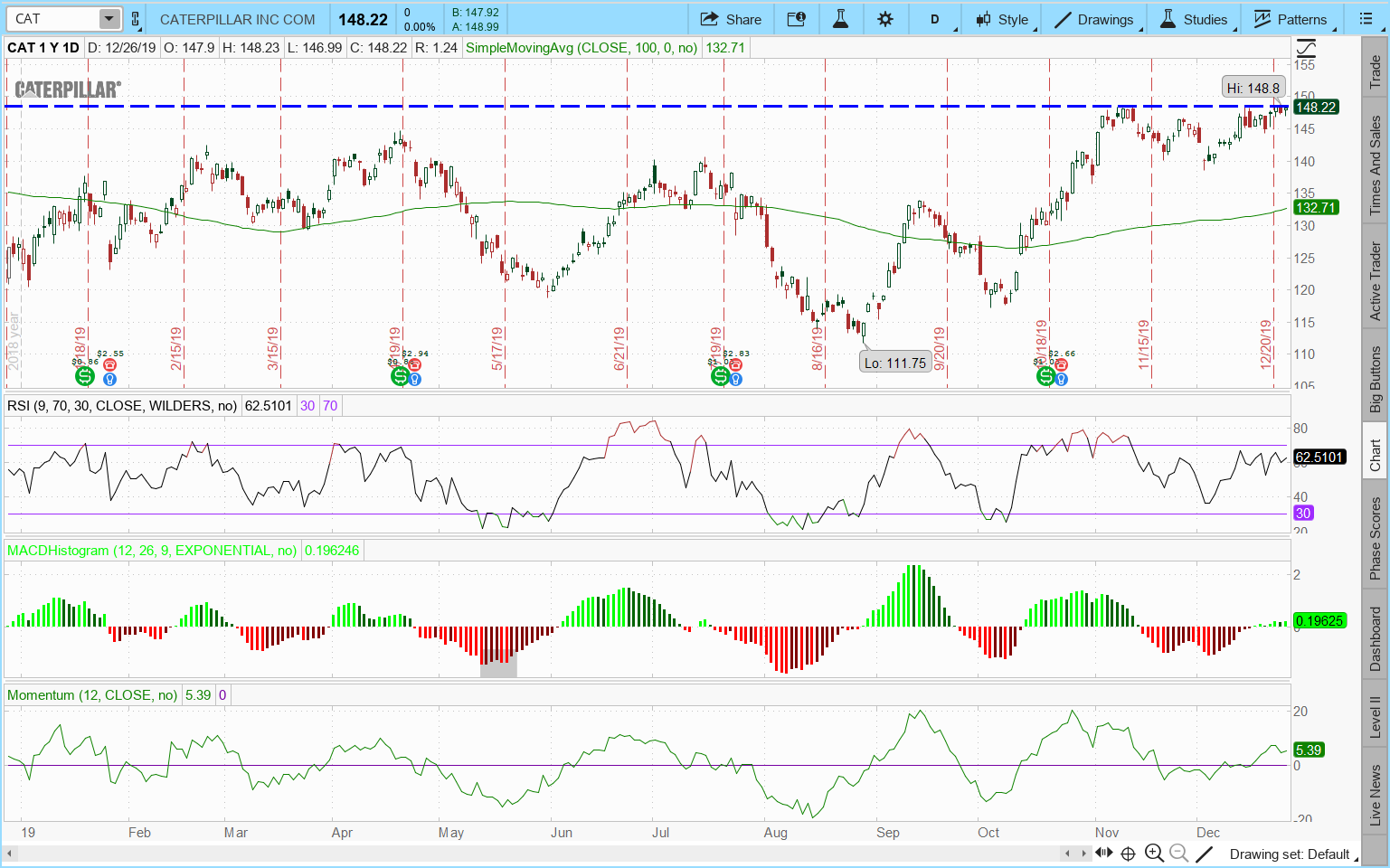The height and width of the screenshot is (868, 1390).
Task: Click the first green dividend dollar icon
Action: (x=84, y=376)
